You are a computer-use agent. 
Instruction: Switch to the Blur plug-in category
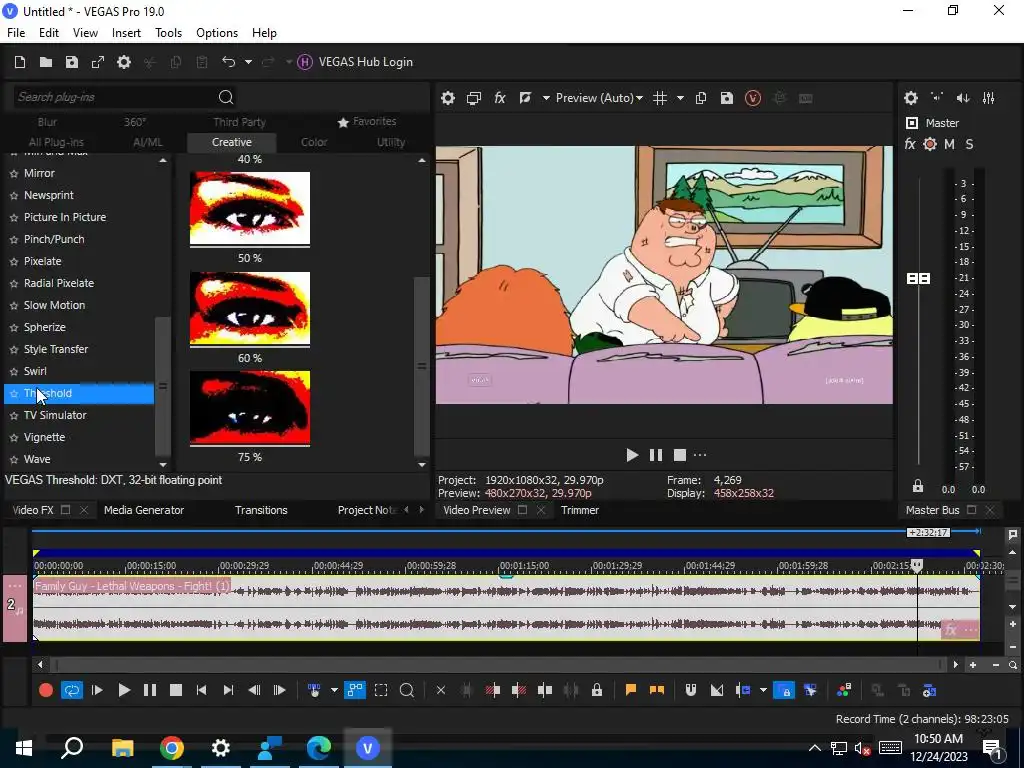coord(47,122)
